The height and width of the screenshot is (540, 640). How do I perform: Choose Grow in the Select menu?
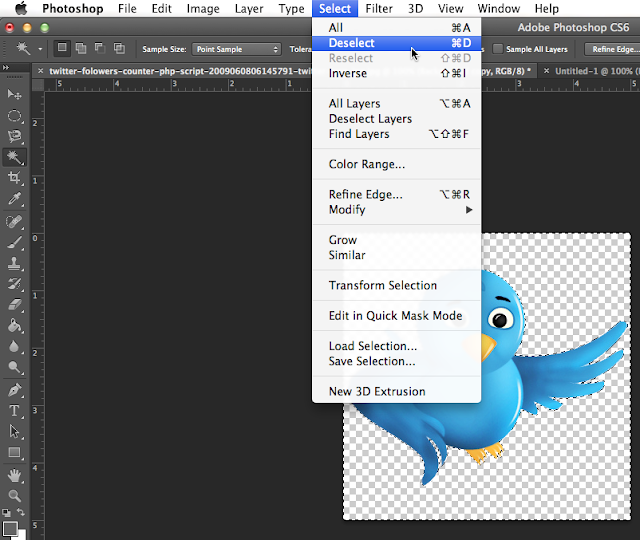coord(397,240)
